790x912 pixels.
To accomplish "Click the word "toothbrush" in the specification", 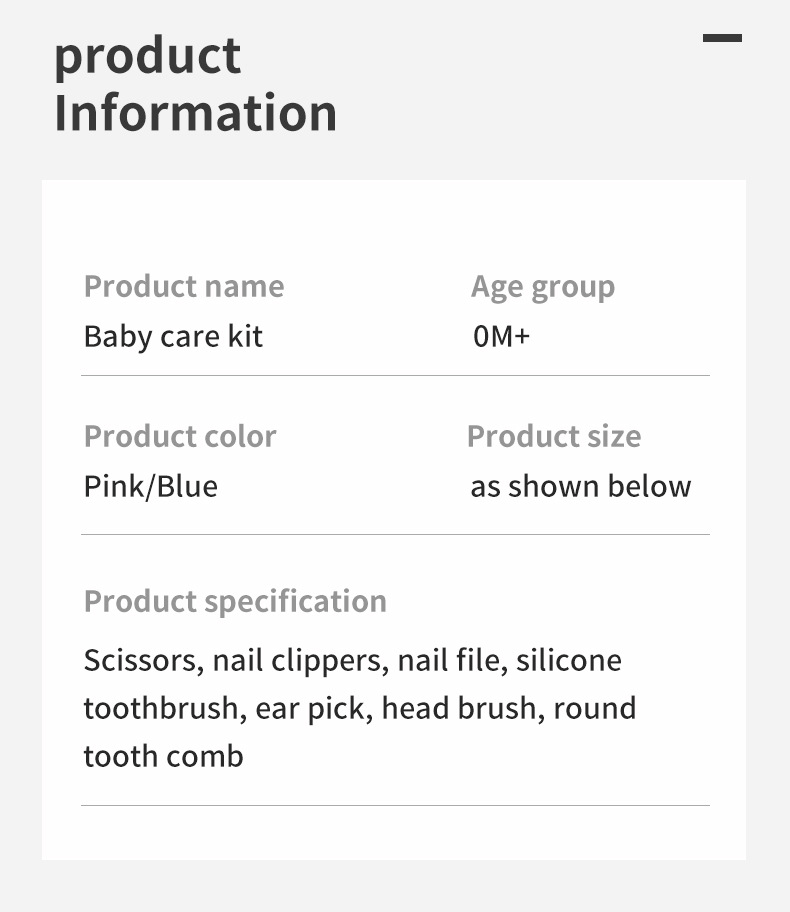I will [x=161, y=709].
